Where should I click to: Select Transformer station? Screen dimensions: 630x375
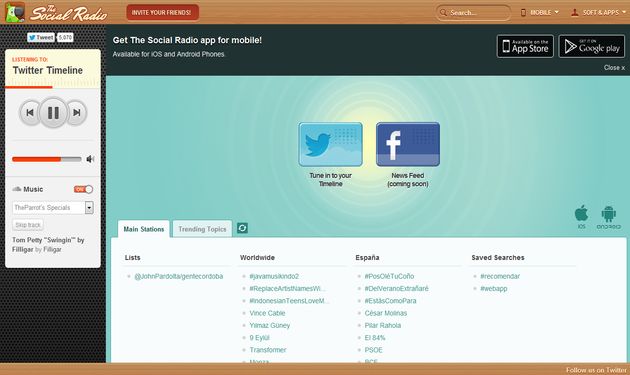pyautogui.click(x=268, y=350)
